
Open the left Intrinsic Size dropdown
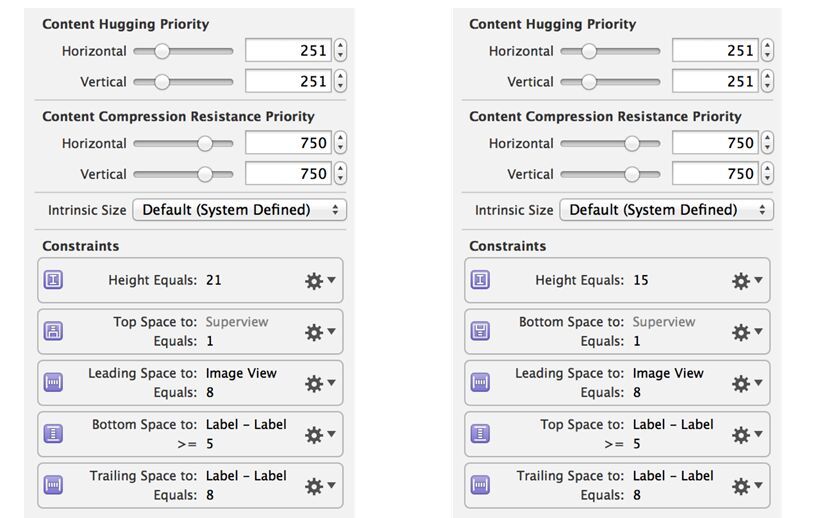240,210
